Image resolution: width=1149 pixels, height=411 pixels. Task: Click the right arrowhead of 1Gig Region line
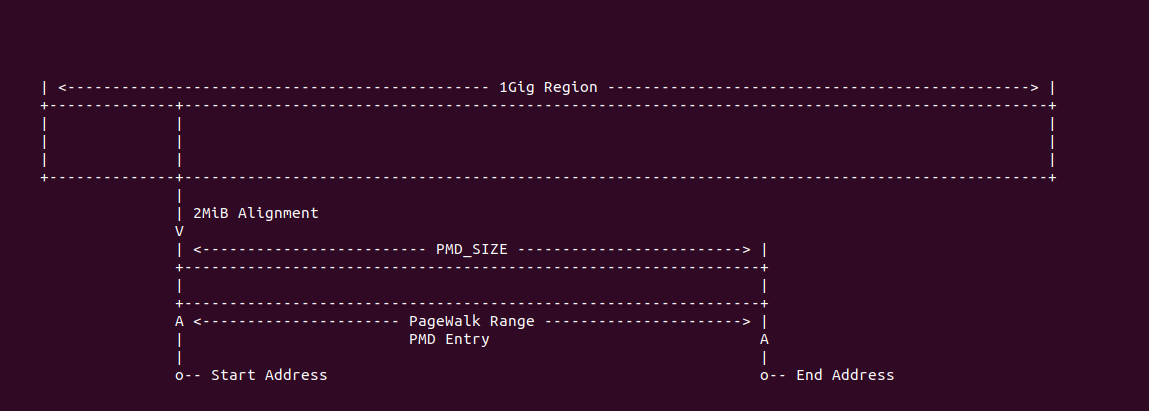[x=1035, y=87]
